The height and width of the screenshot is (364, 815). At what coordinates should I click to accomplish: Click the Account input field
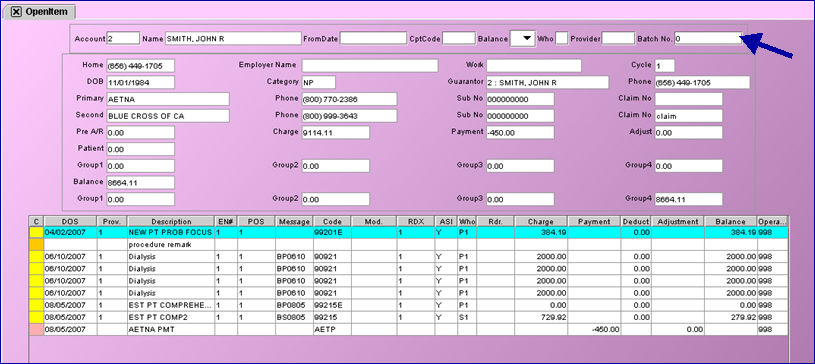pyautogui.click(x=123, y=38)
